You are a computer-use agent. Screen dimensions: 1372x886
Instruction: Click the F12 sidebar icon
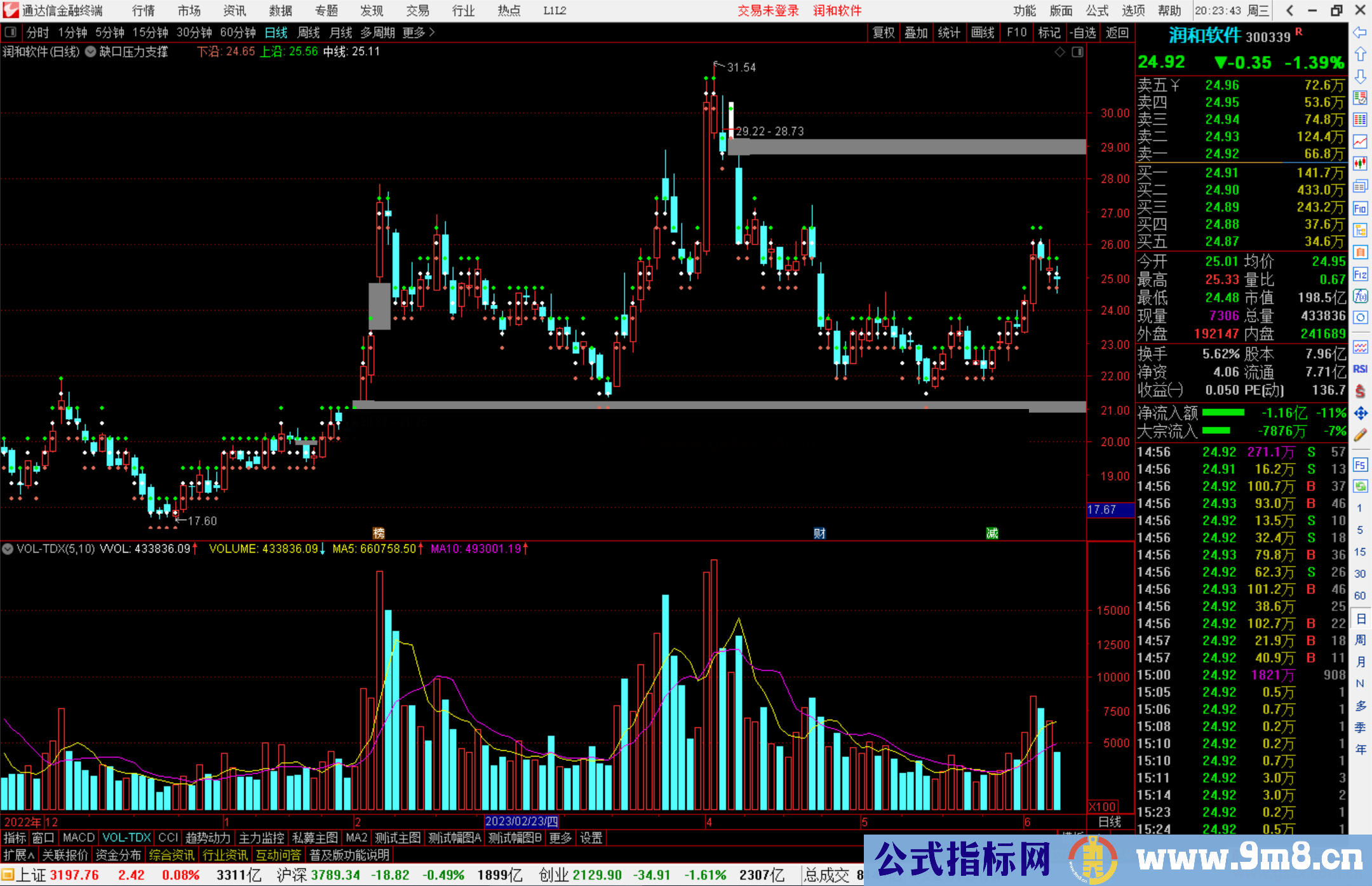[x=1360, y=274]
